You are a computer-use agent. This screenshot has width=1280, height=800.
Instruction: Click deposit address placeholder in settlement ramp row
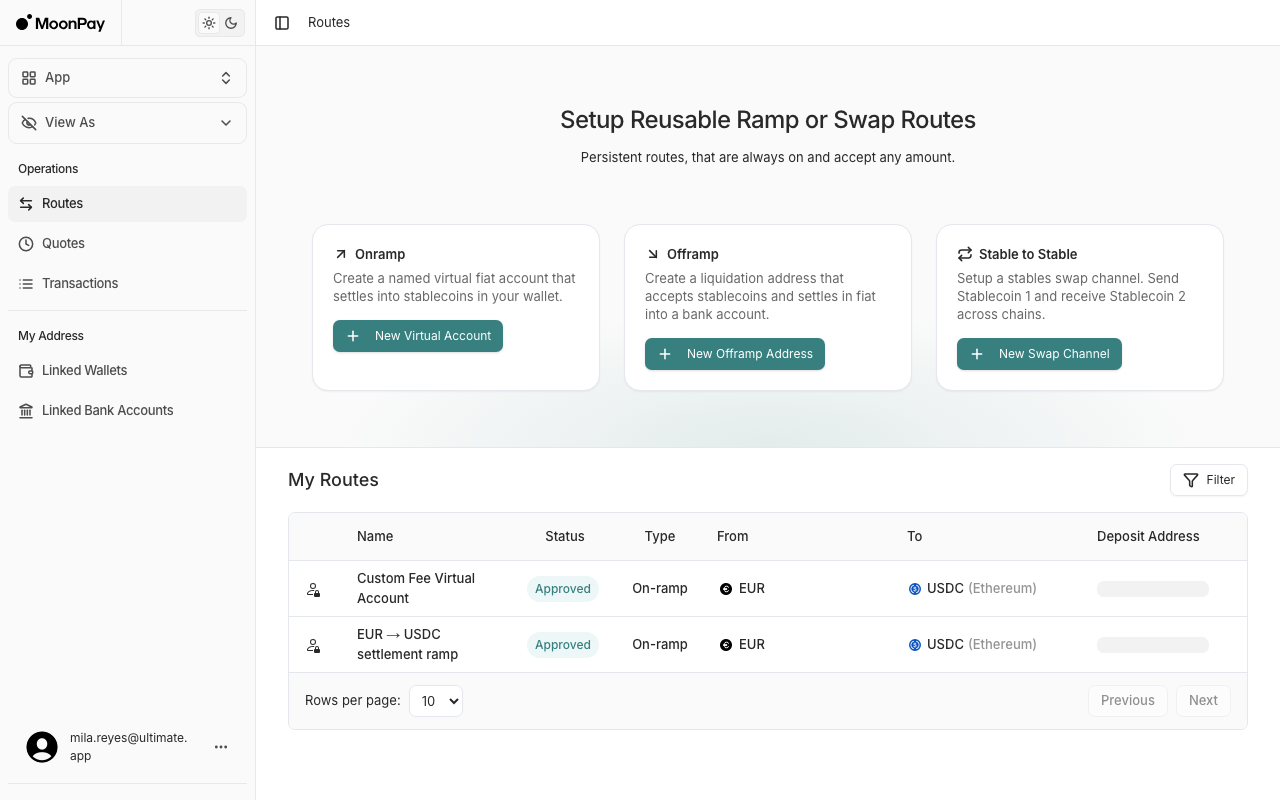pos(1153,645)
